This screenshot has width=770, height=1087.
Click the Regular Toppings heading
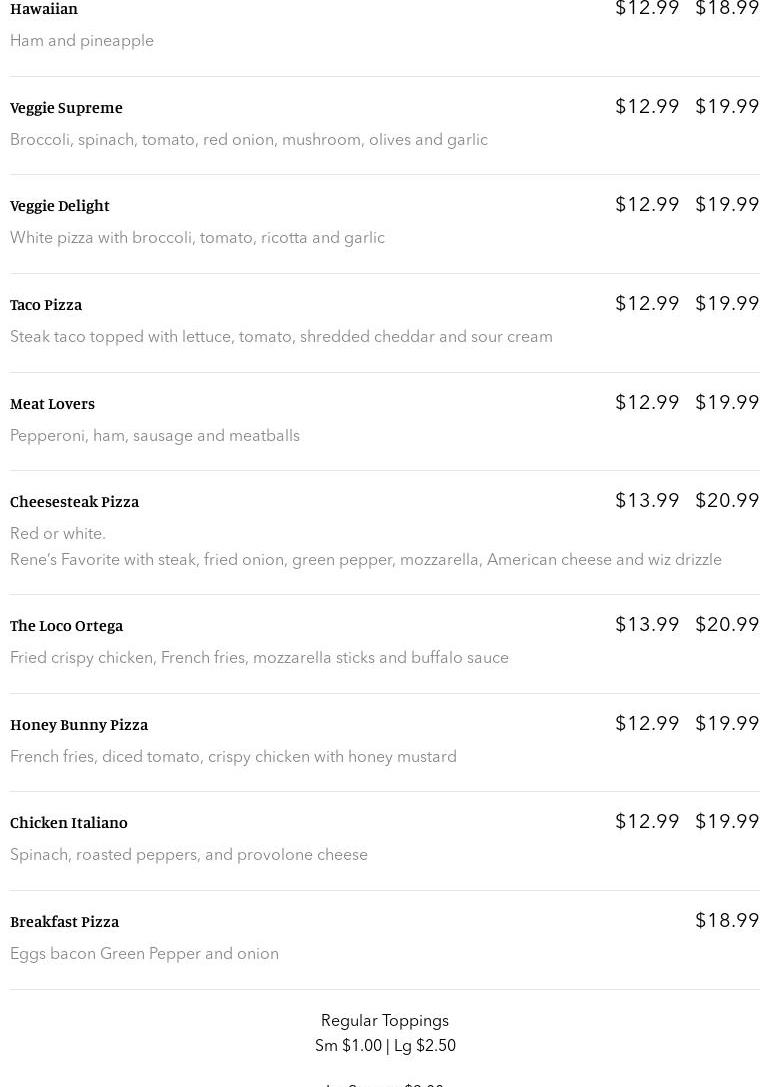pyautogui.click(x=385, y=1020)
